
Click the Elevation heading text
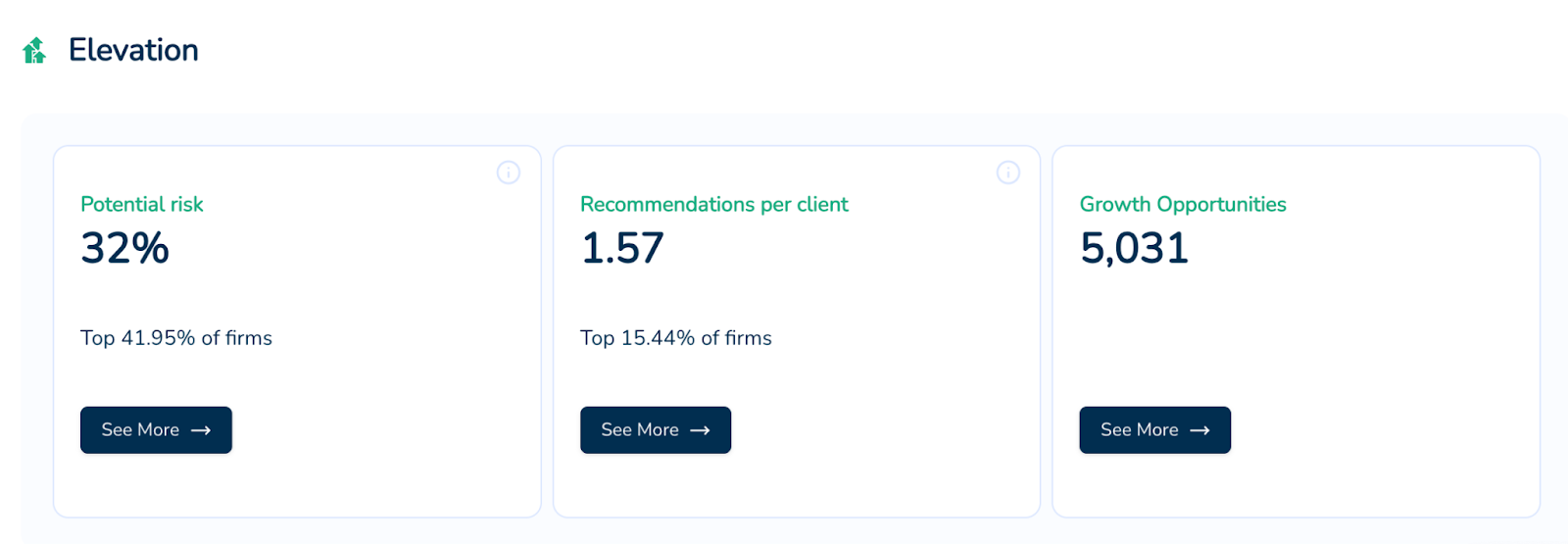click(x=133, y=50)
